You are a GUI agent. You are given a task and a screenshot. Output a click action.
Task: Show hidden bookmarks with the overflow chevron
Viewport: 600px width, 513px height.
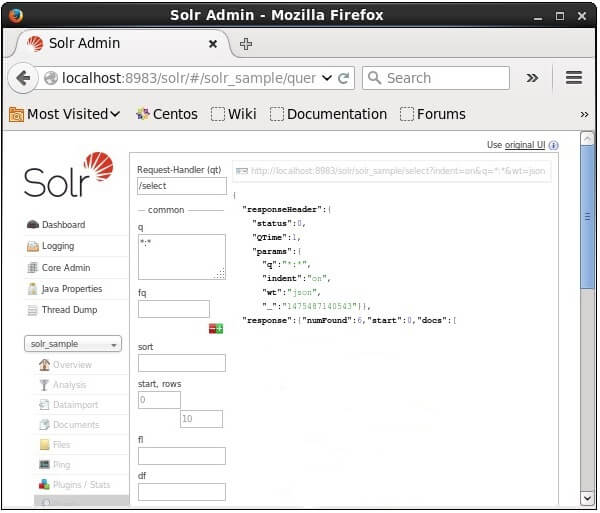pos(584,114)
